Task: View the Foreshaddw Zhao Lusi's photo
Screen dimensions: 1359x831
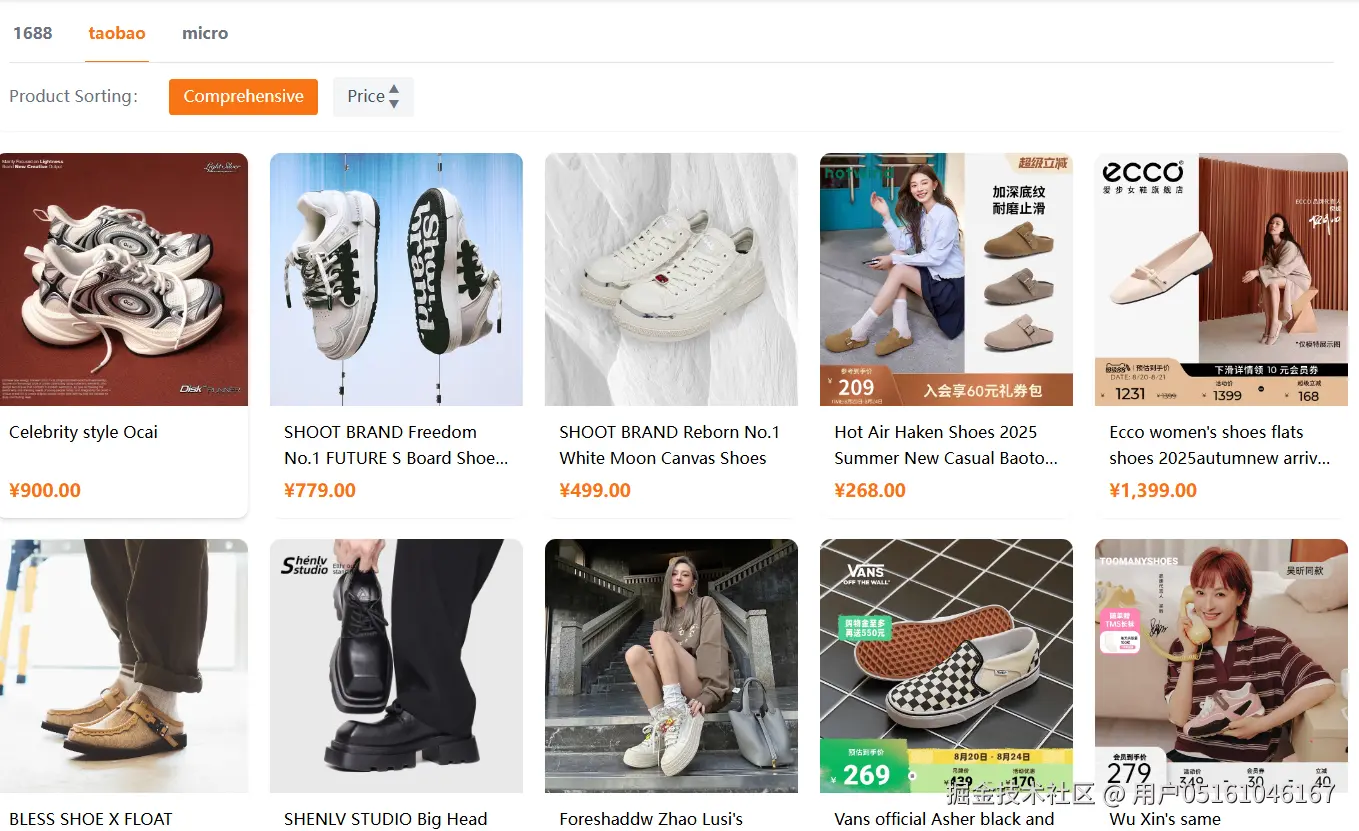Action: [671, 666]
